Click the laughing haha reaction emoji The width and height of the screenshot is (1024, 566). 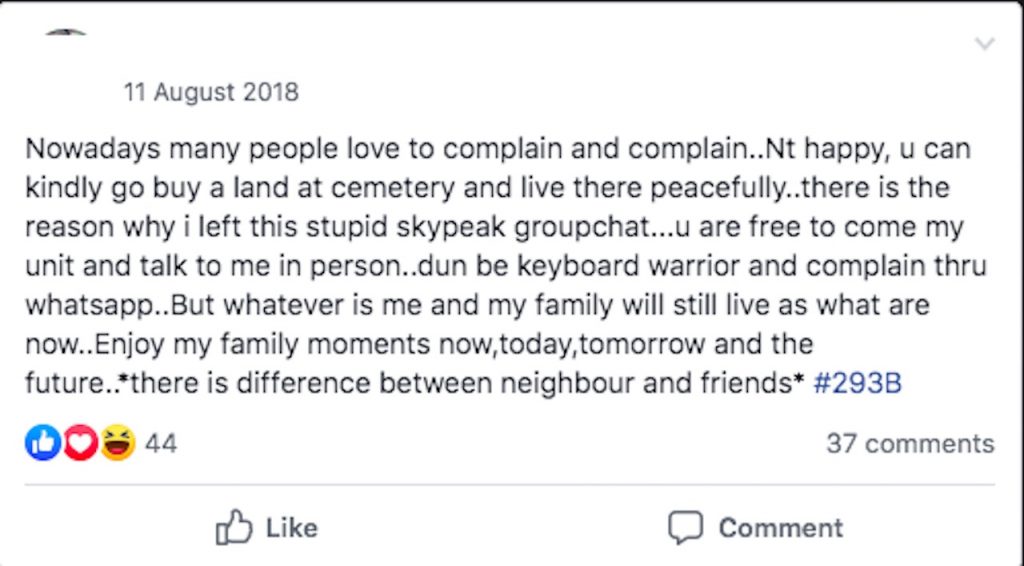click(117, 443)
